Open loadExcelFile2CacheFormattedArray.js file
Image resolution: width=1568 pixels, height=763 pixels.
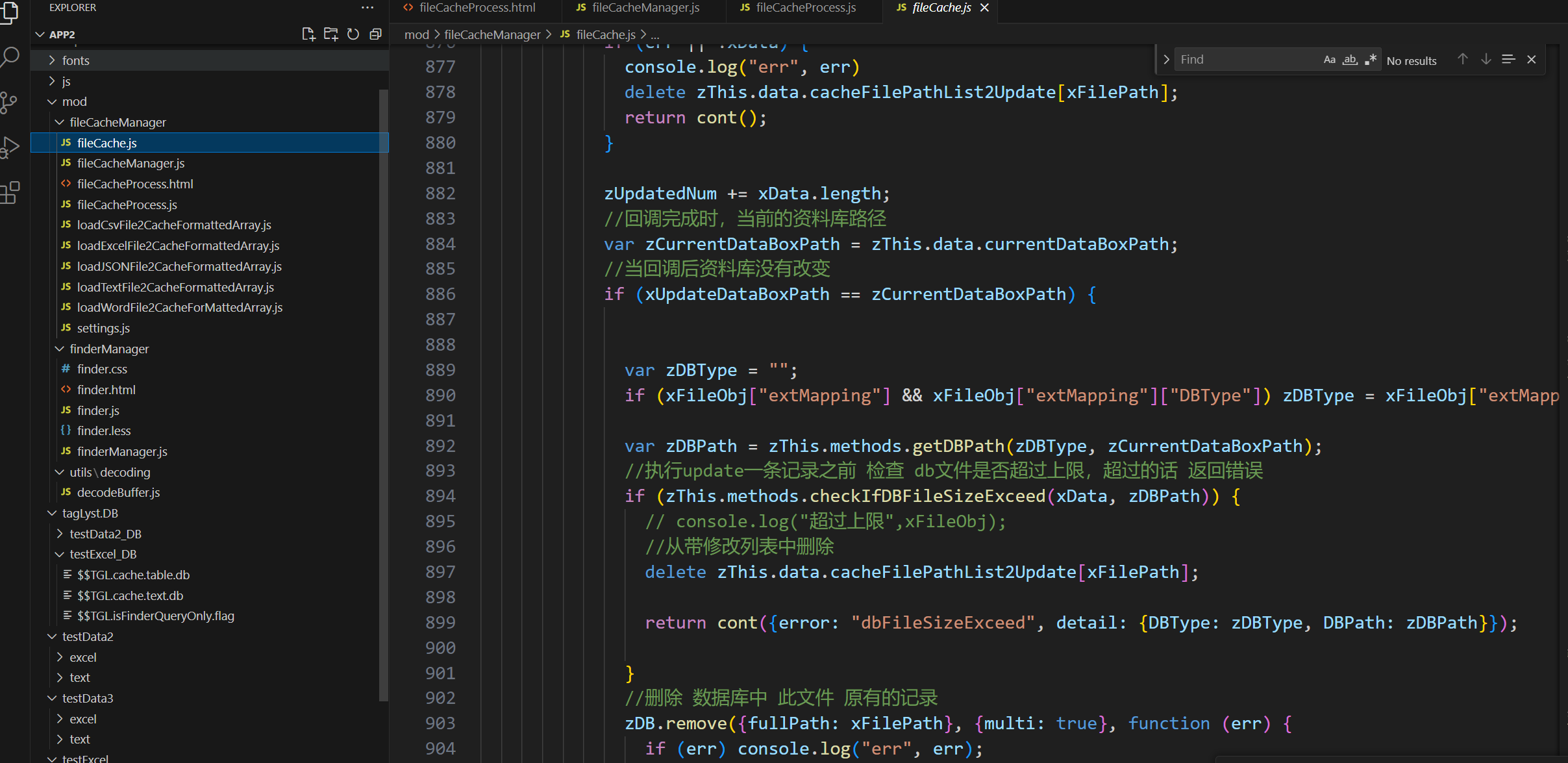[209, 245]
